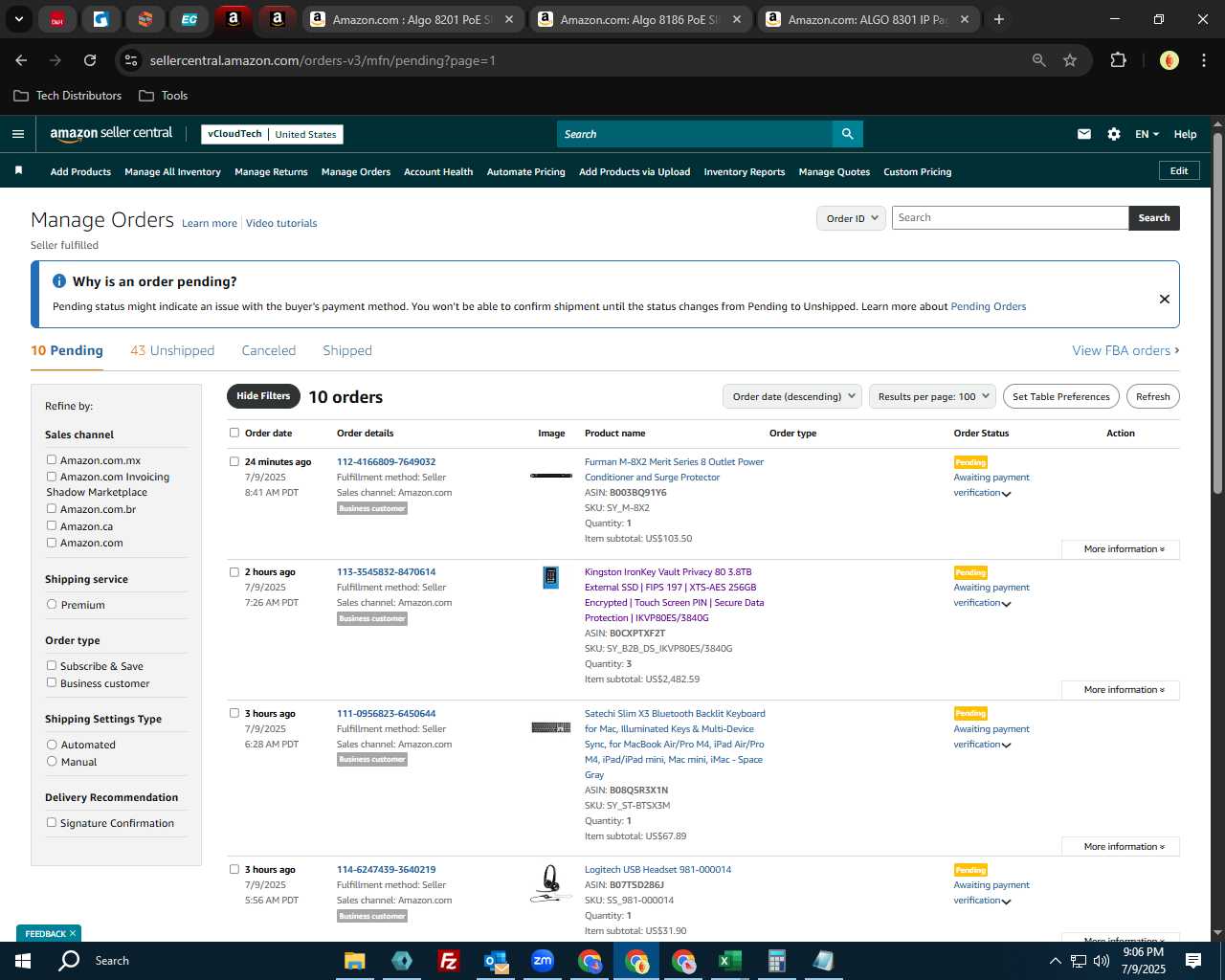Click the volume speaker tray icon
Image resolution: width=1225 pixels, height=980 pixels.
pyautogui.click(x=1102, y=961)
